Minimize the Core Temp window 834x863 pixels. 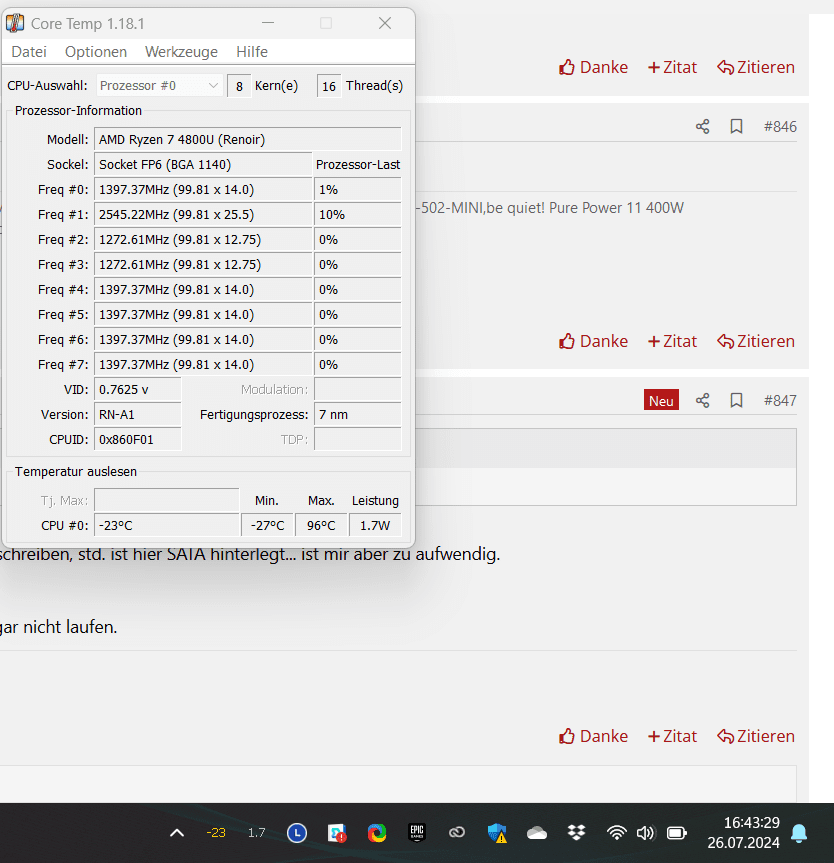268,23
